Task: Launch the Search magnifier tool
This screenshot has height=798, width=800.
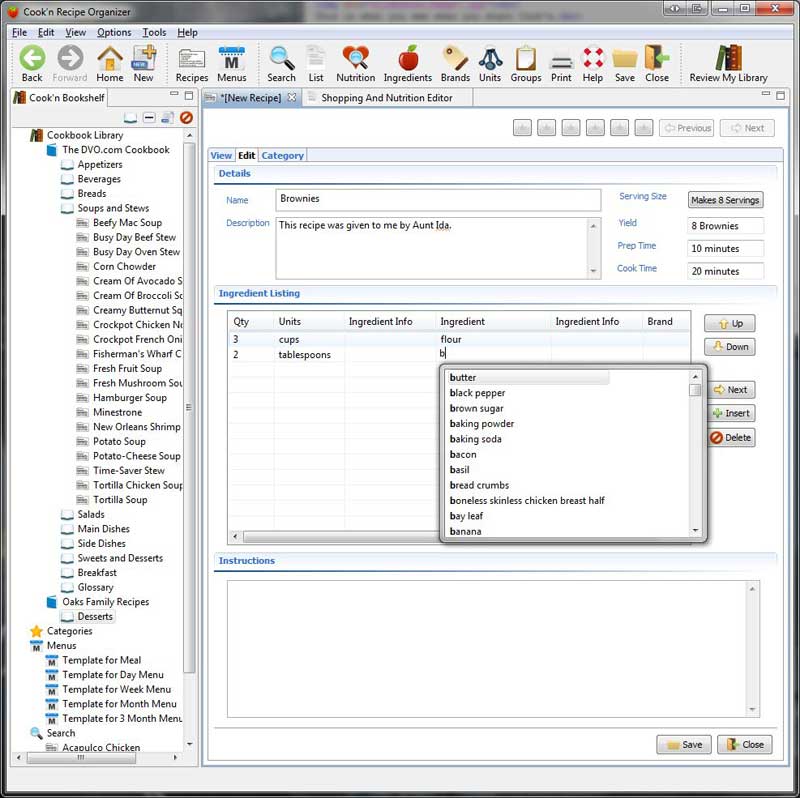Action: 281,64
